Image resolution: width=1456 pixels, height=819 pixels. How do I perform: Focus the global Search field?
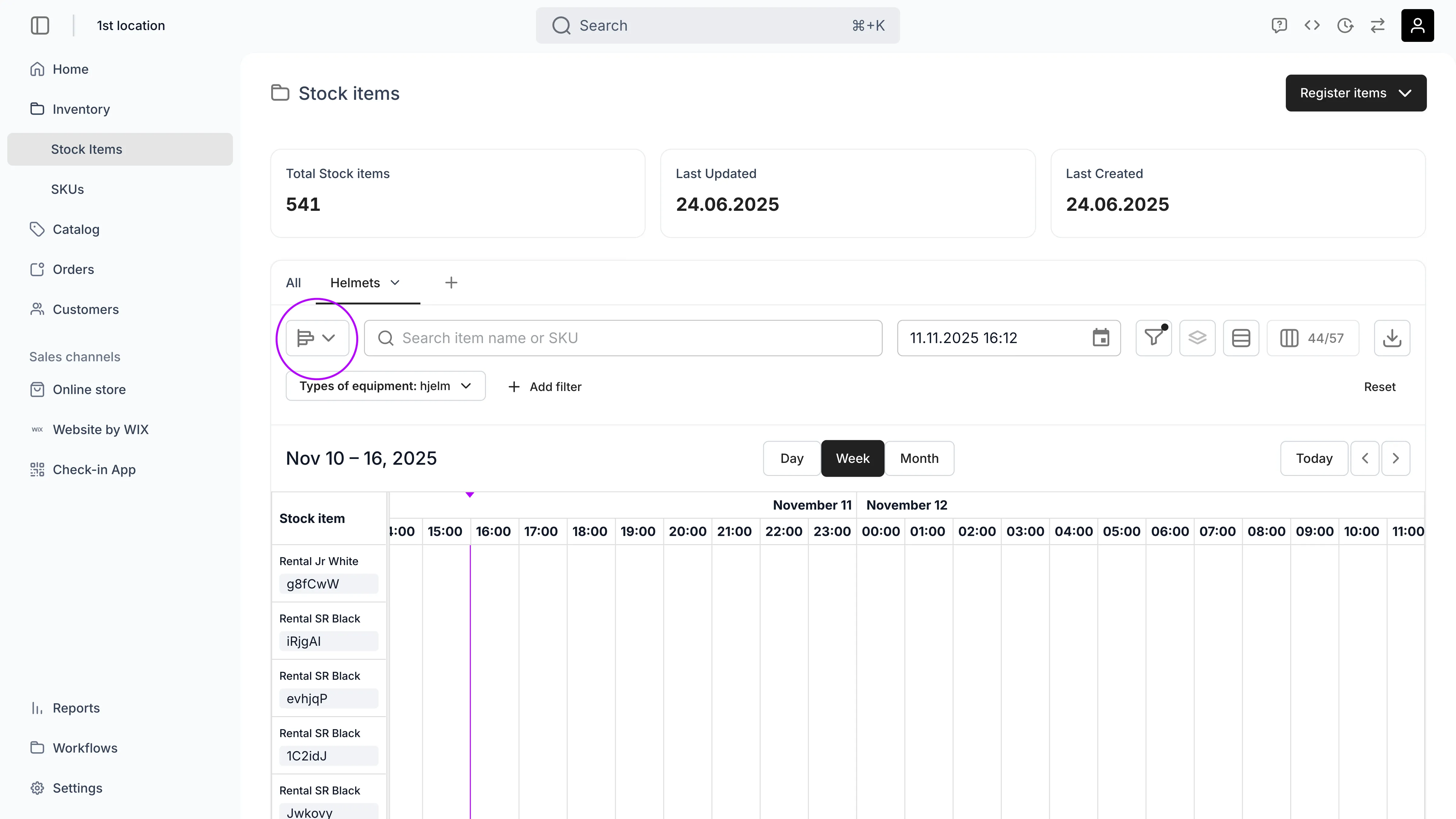718,25
